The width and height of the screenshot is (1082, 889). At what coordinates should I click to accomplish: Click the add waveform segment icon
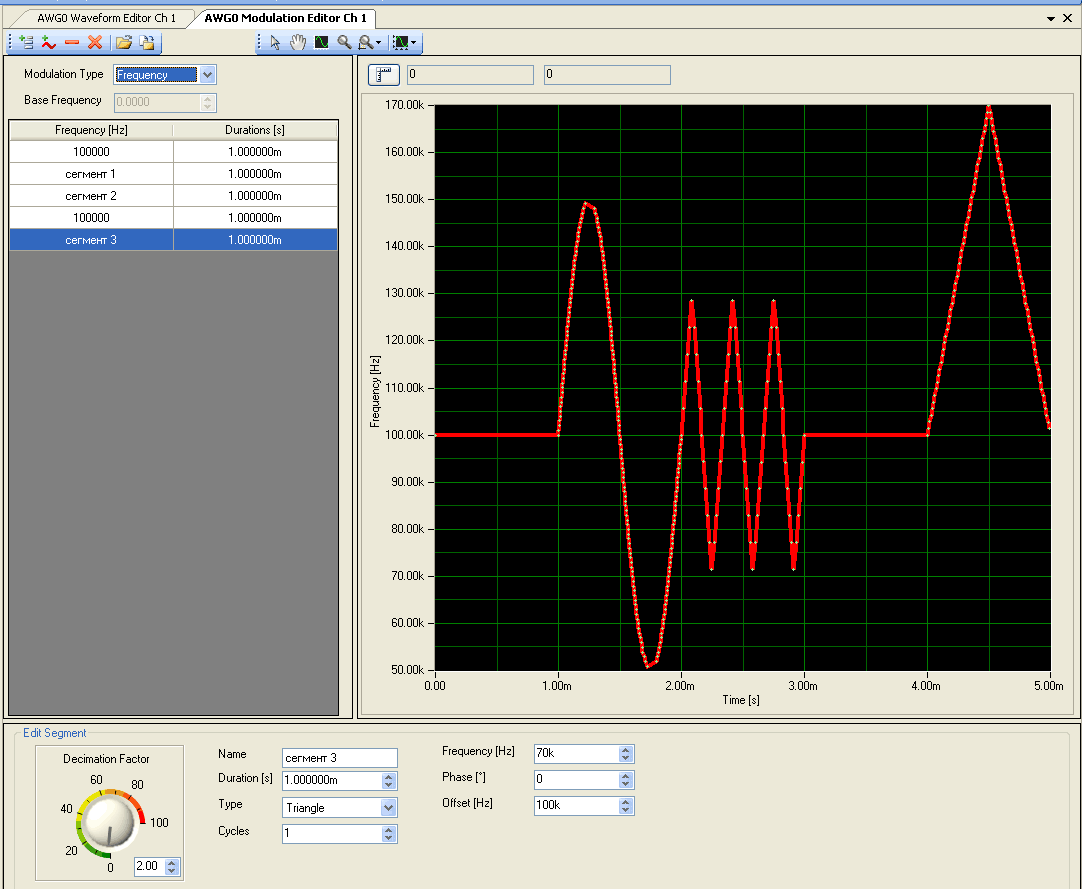point(48,42)
